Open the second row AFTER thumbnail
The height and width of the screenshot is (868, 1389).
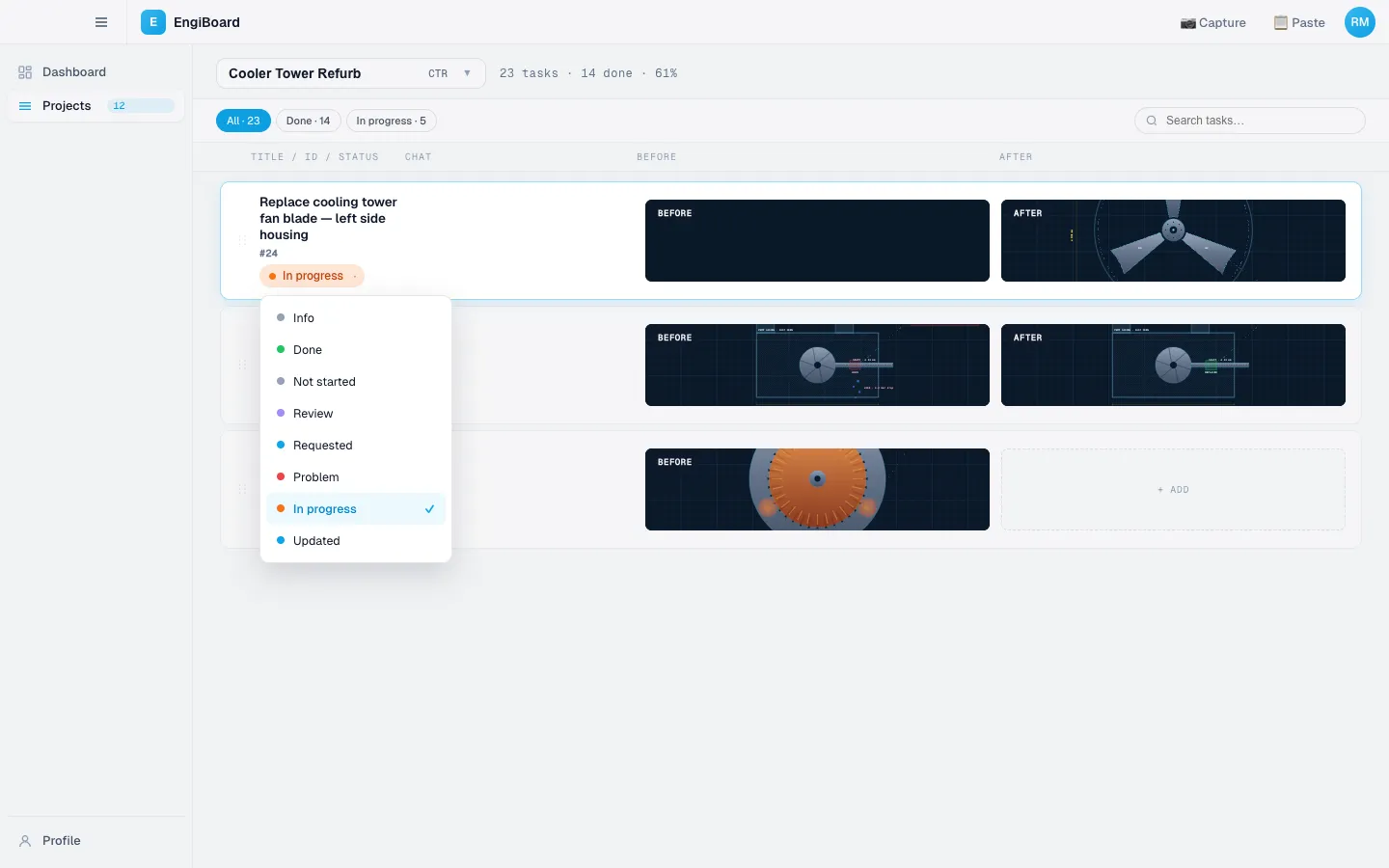[x=1173, y=366]
